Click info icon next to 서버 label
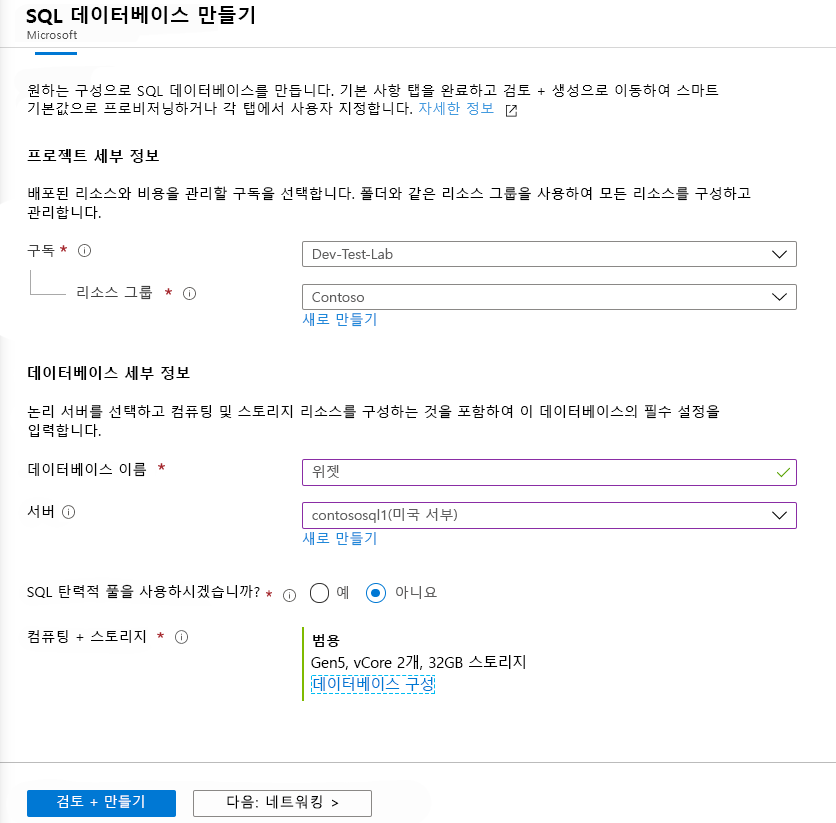 tap(68, 512)
